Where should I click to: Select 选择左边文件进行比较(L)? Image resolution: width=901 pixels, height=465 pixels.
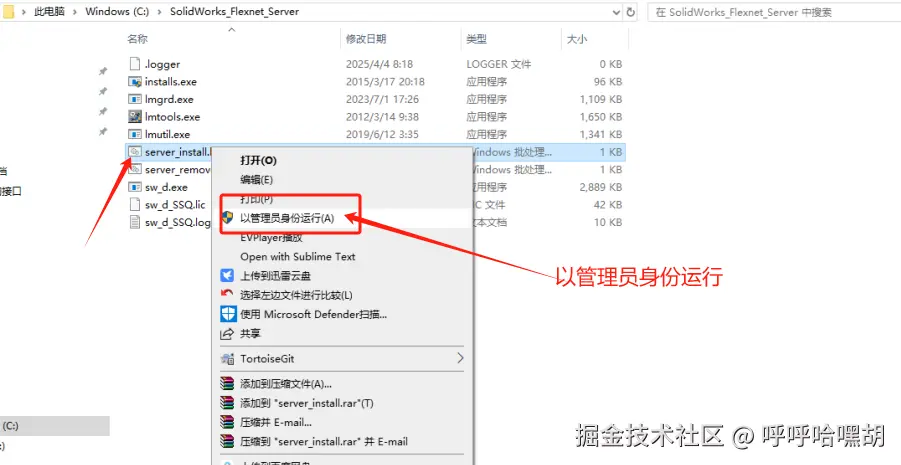pos(297,295)
